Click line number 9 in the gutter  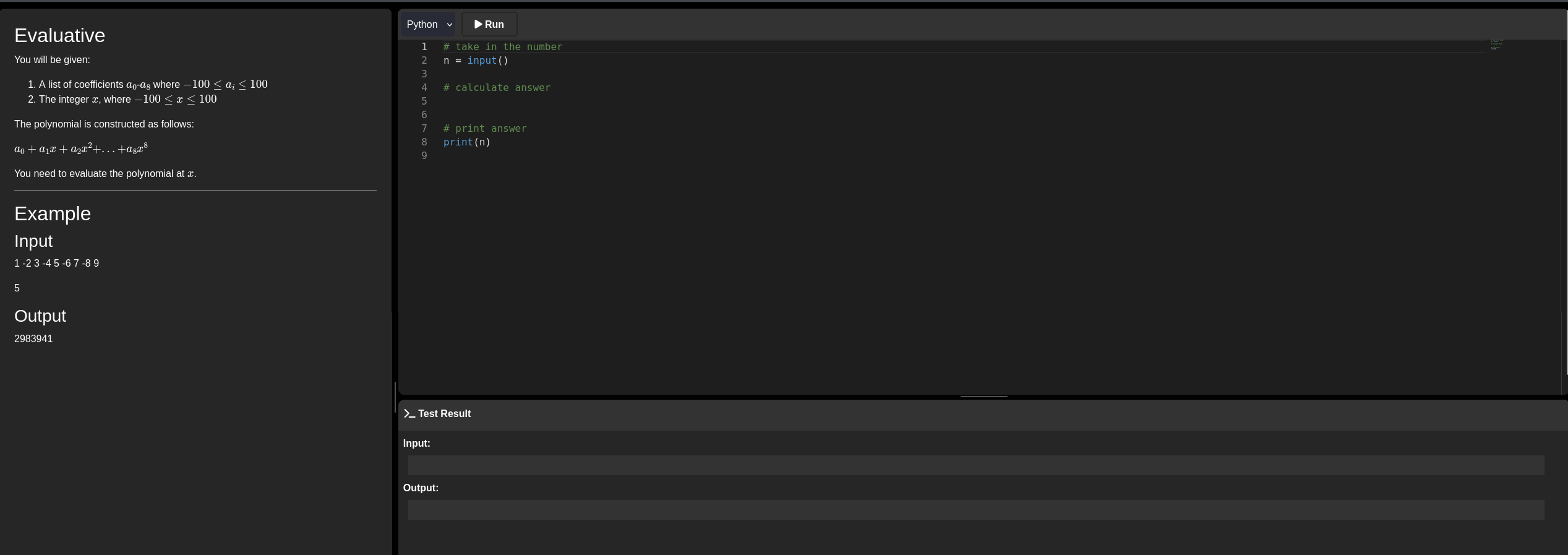click(424, 156)
